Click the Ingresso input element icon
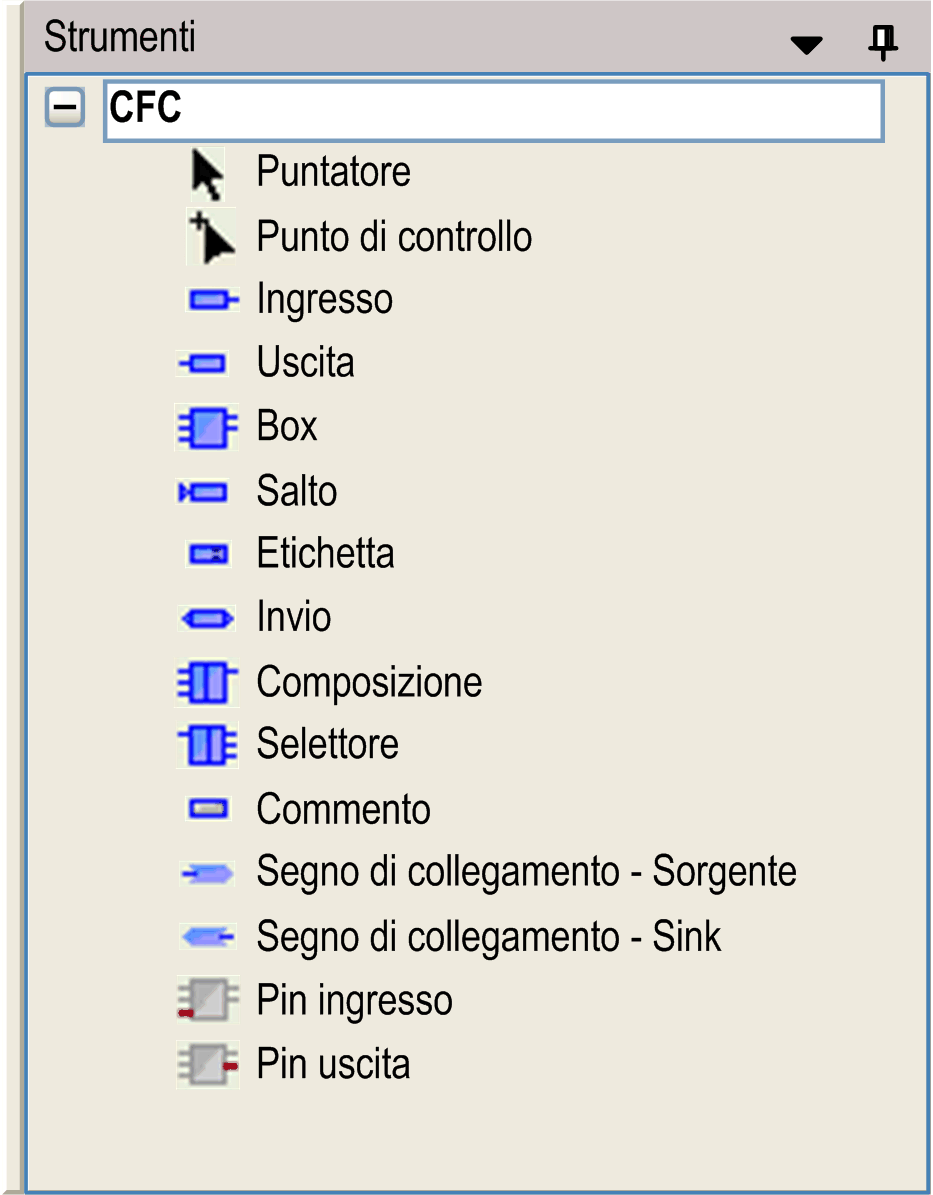 point(212,300)
